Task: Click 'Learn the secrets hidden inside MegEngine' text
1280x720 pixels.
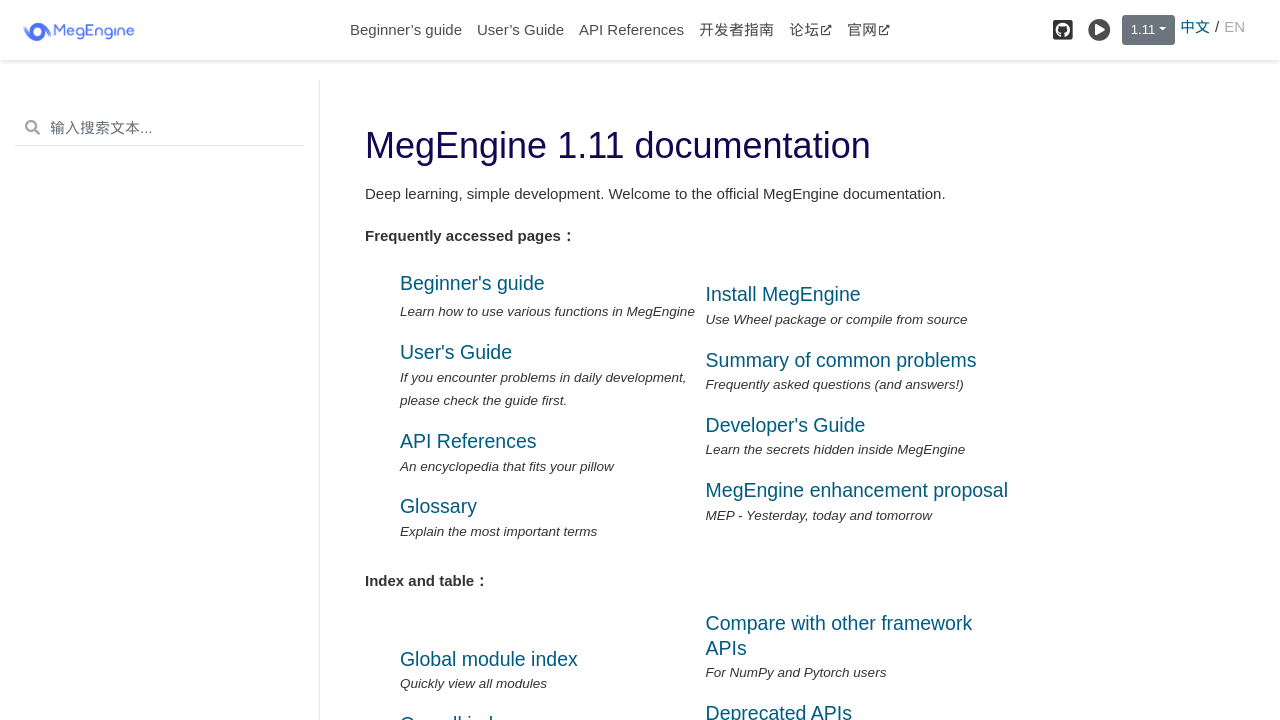Action: (836, 450)
